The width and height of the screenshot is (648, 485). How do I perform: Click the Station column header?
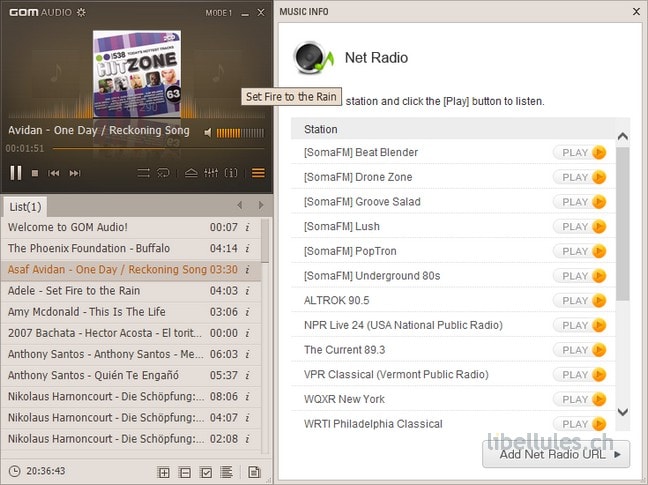click(453, 129)
